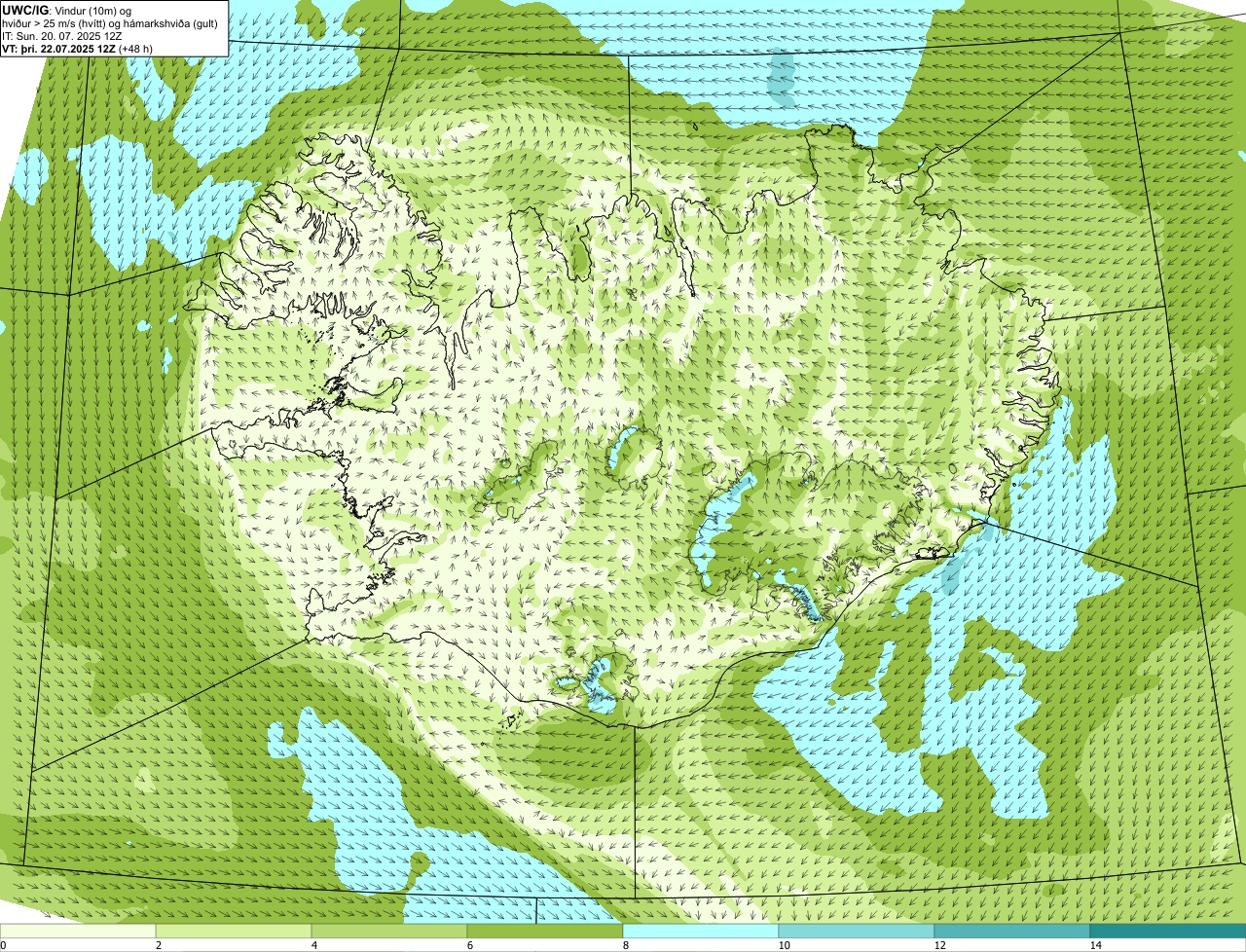Click the '0' label on the color scale
The height and width of the screenshot is (952, 1246).
pyautogui.click(x=3, y=944)
